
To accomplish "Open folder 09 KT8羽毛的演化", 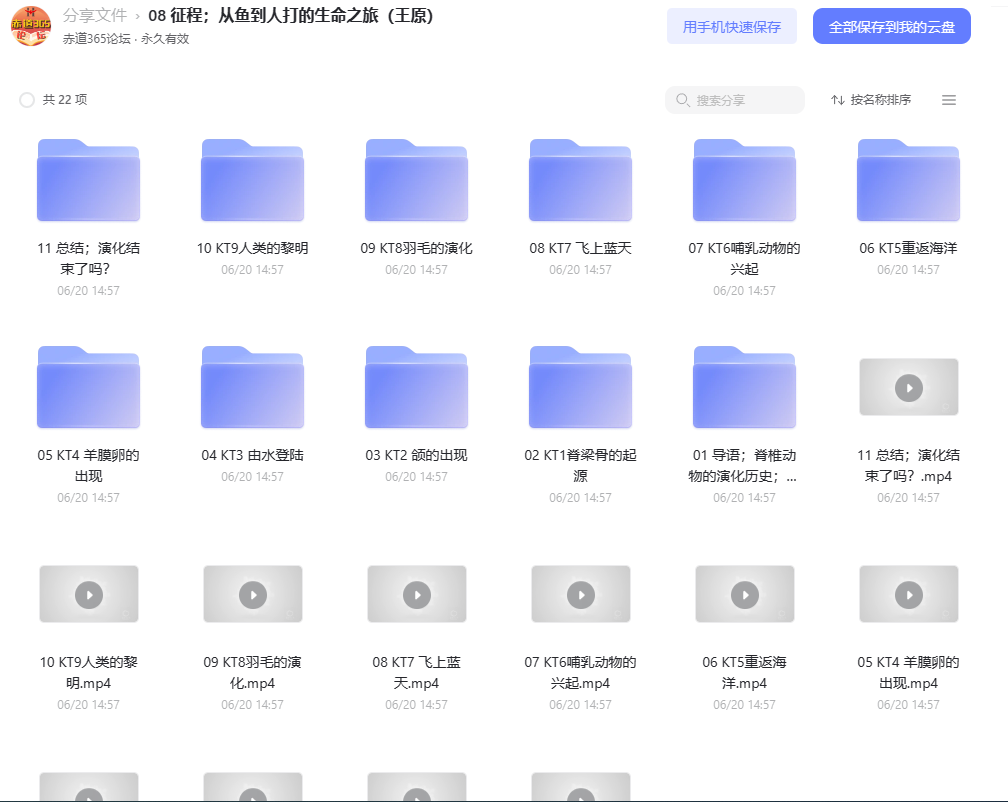I will (x=417, y=181).
